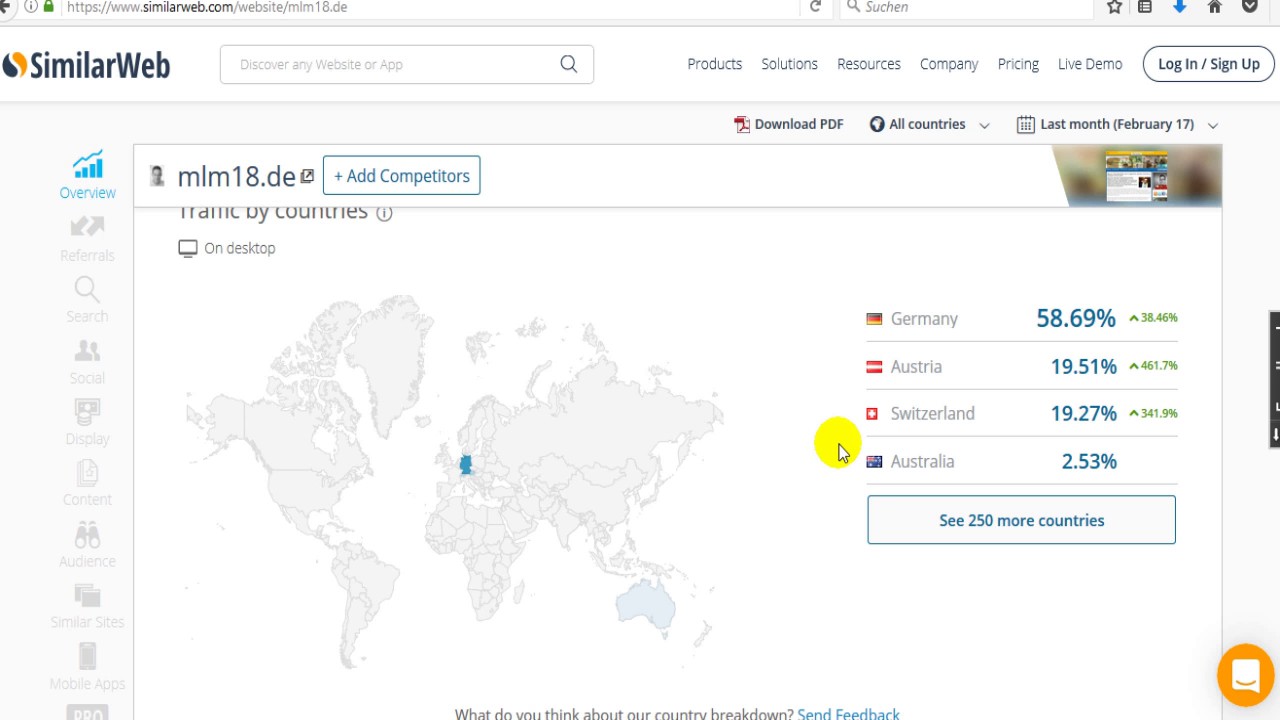The height and width of the screenshot is (720, 1280).
Task: Click the SimilarWeb logo
Action: 86,65
